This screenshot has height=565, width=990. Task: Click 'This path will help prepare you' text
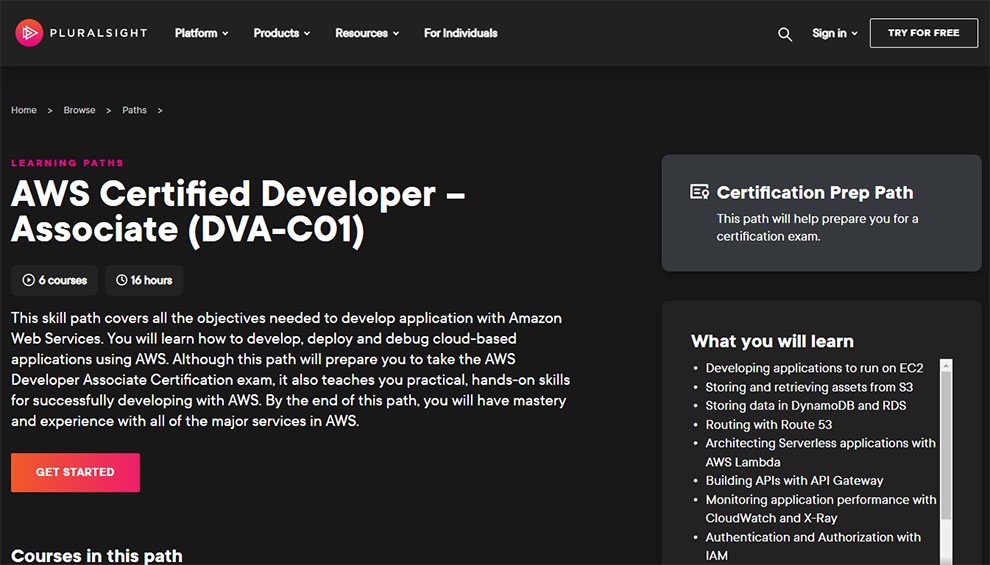click(817, 227)
